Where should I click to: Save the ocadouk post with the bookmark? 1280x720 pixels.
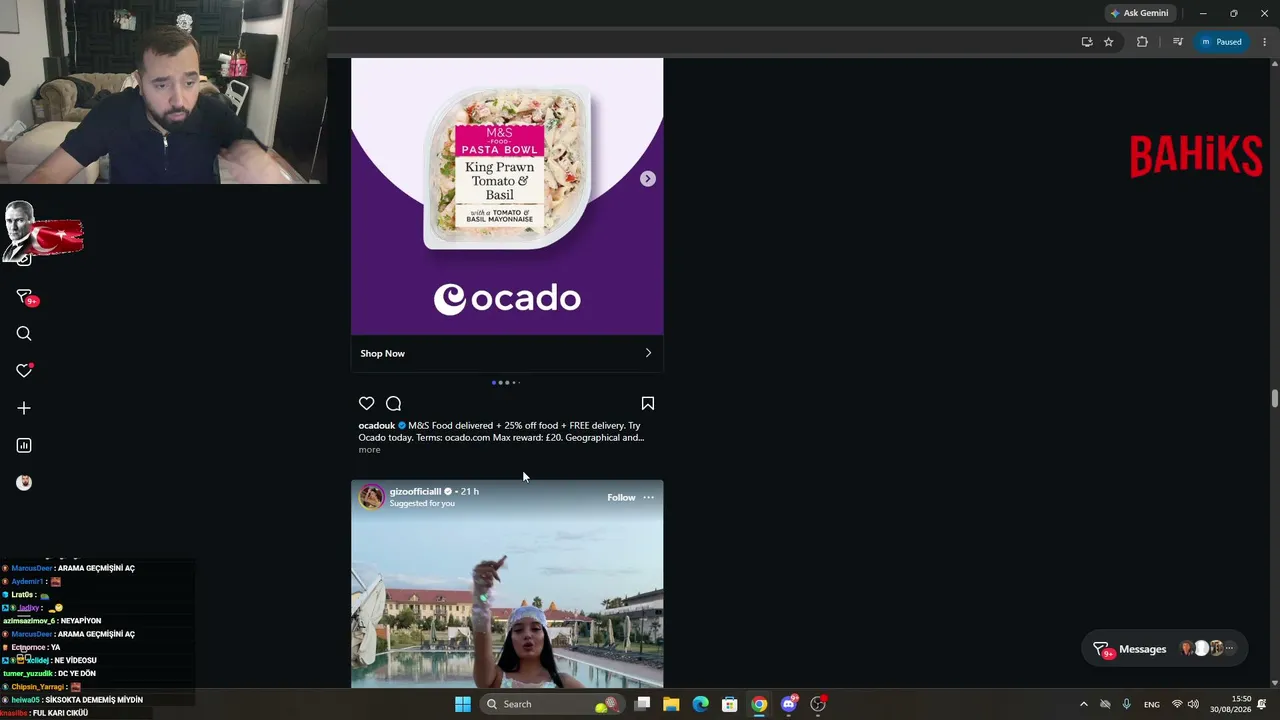648,403
